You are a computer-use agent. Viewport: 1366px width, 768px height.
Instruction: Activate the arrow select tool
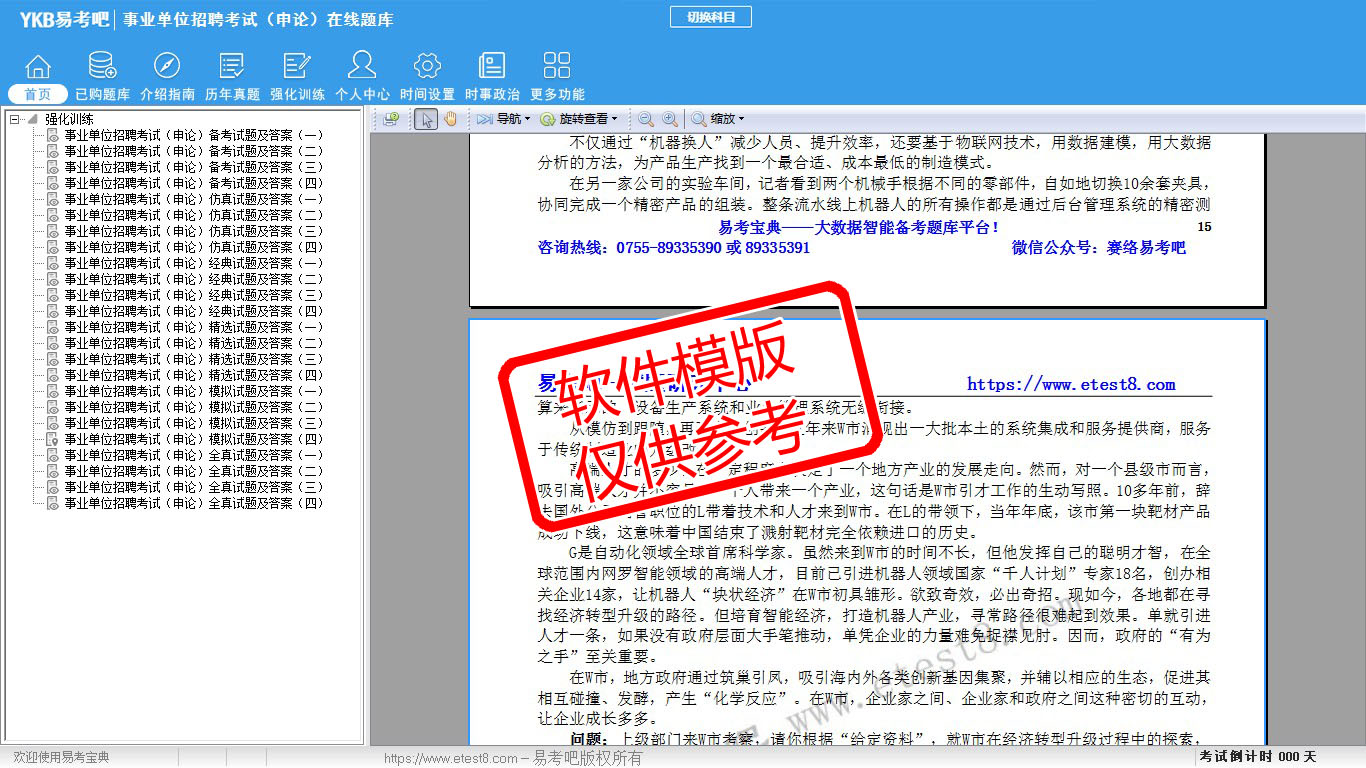[426, 119]
